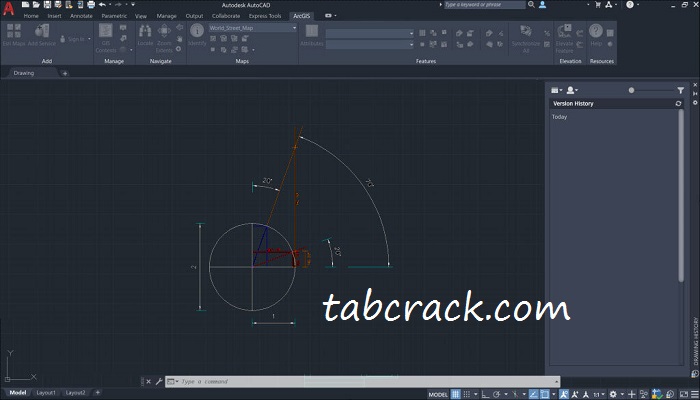The width and height of the screenshot is (700, 400).
Task: Click the customization hamburger icon in status bar
Action: tap(695, 394)
